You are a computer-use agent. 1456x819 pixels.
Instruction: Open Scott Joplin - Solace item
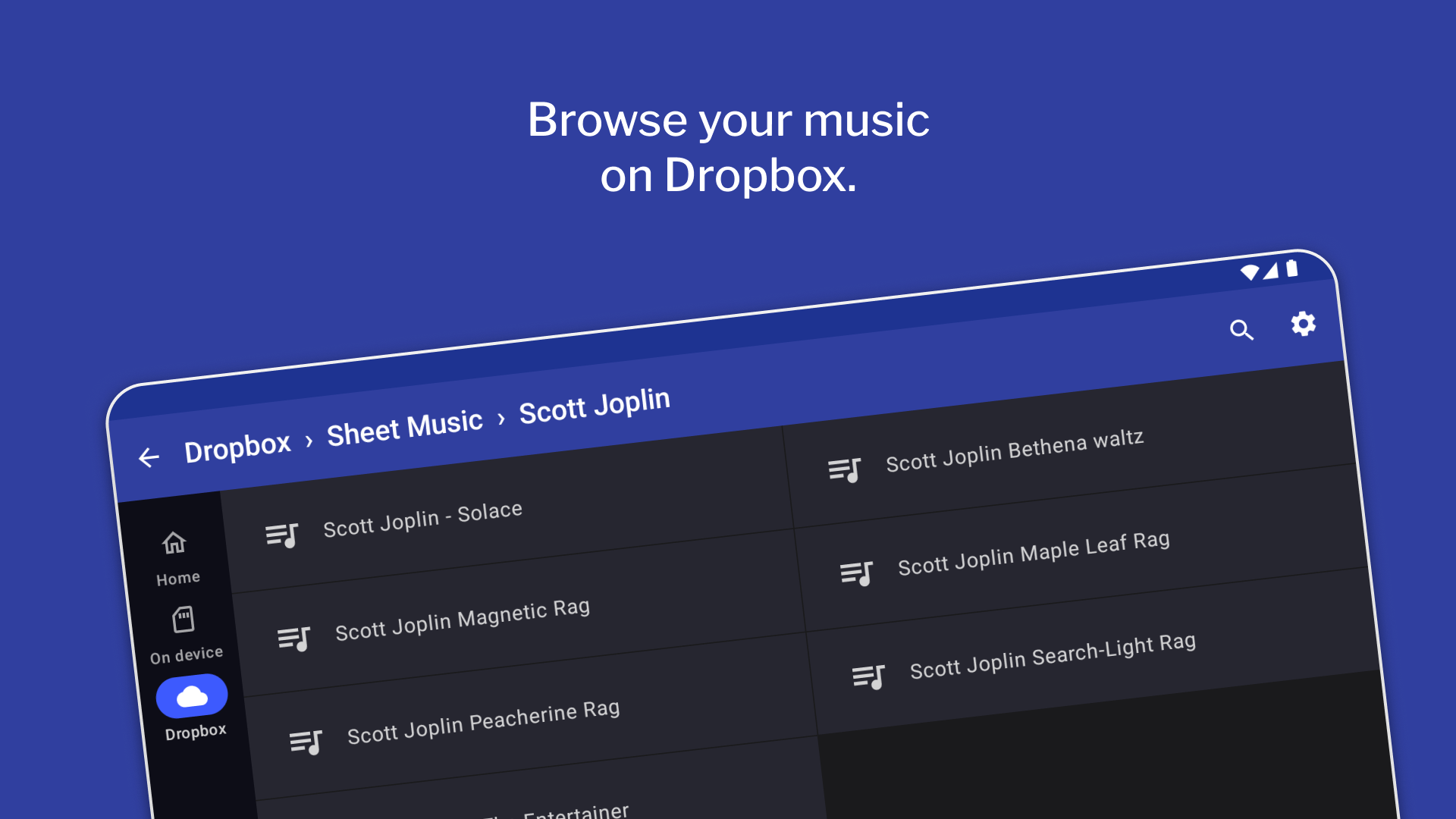coord(422,520)
